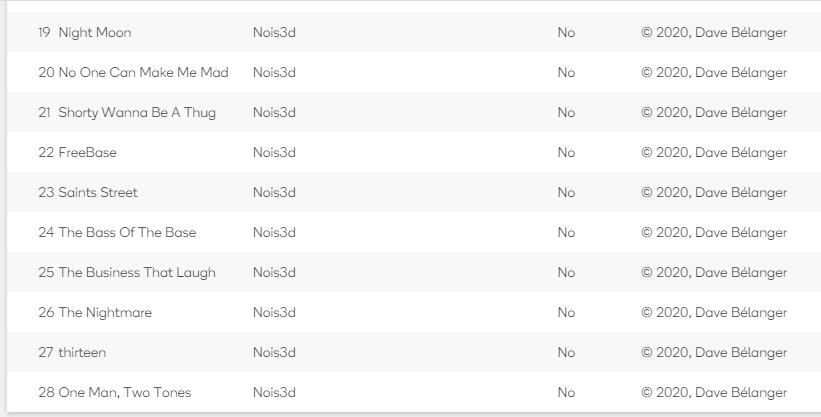This screenshot has height=417, width=821.
Task: Click copyright text on Night Moon row
Action: 714,32
